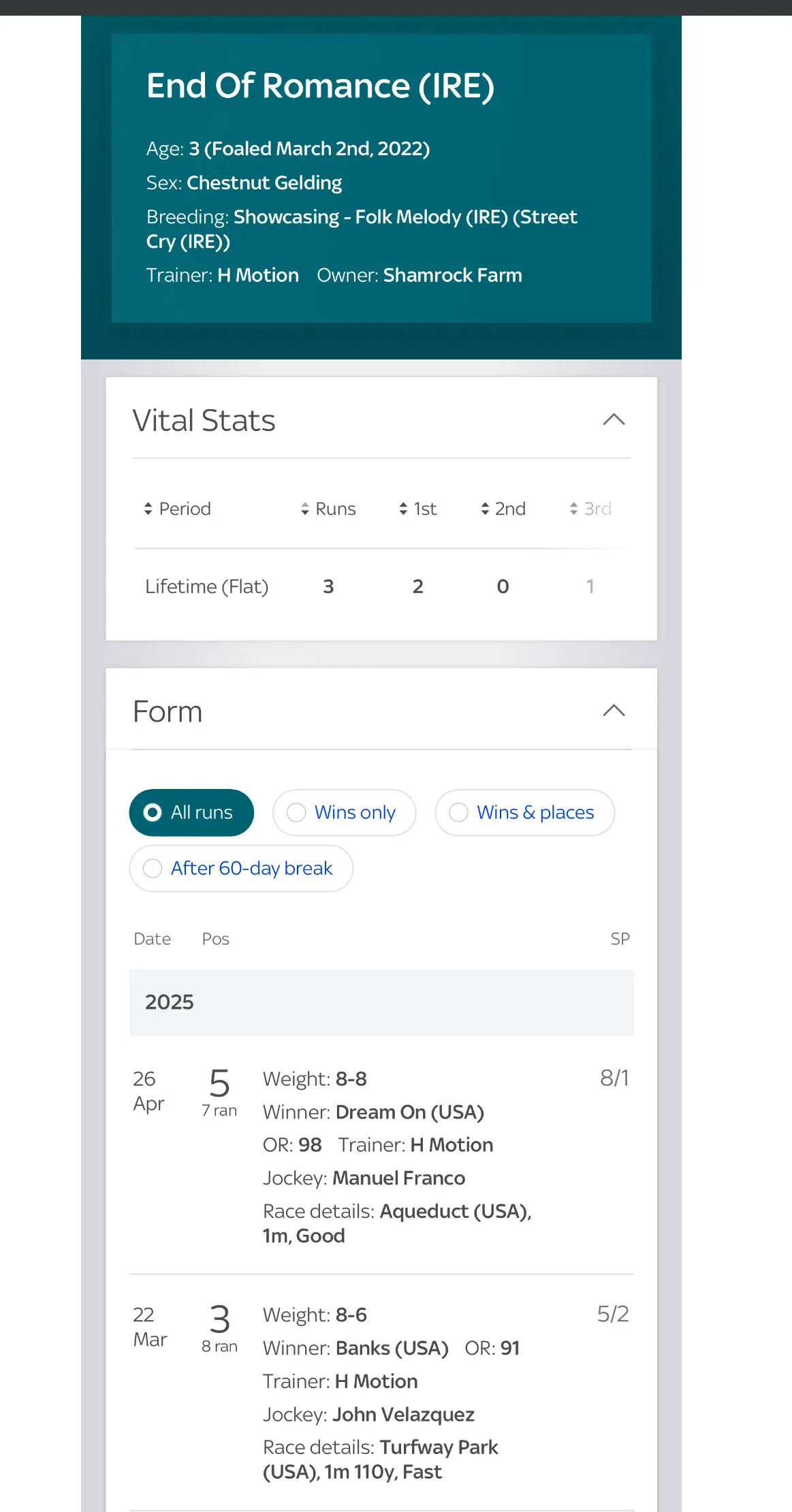Select the All runs filter
This screenshot has width=792, height=1512.
tap(191, 812)
